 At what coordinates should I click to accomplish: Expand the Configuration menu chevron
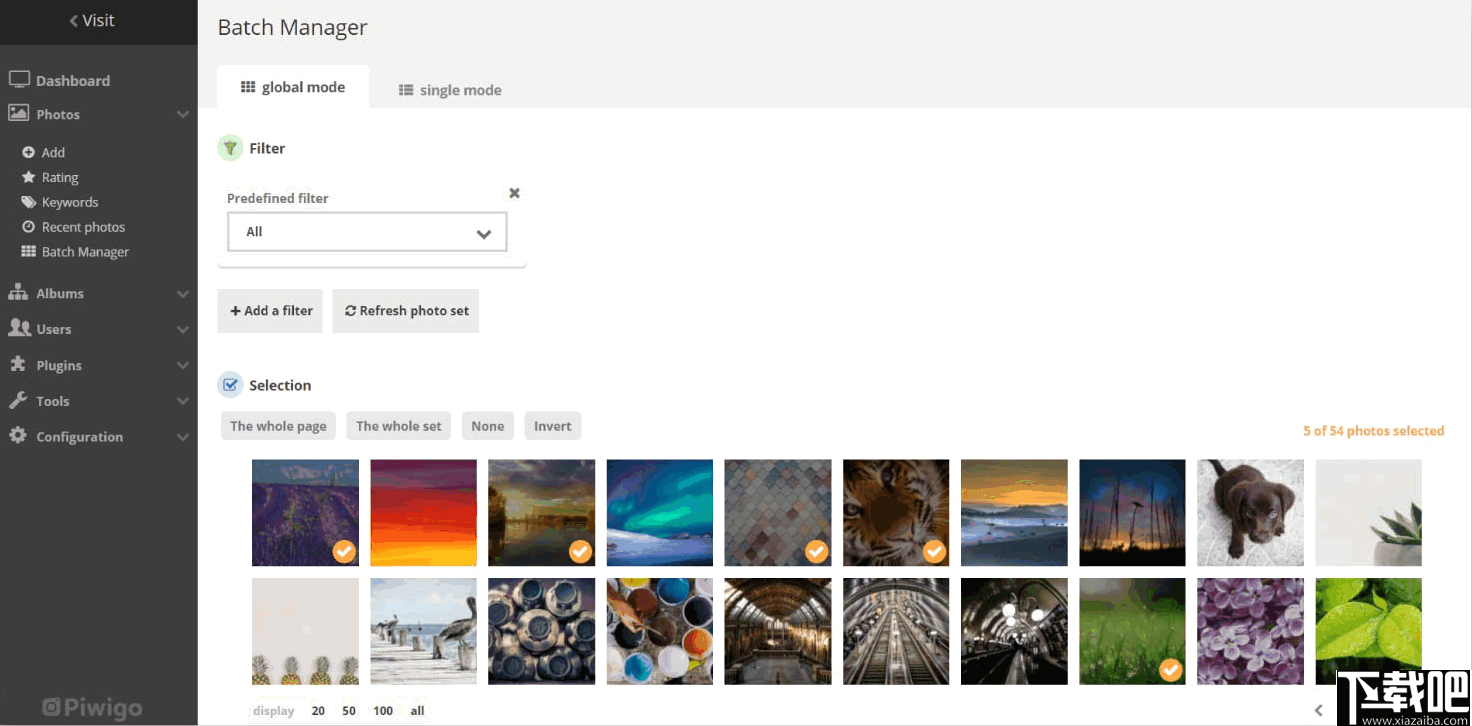(x=183, y=438)
